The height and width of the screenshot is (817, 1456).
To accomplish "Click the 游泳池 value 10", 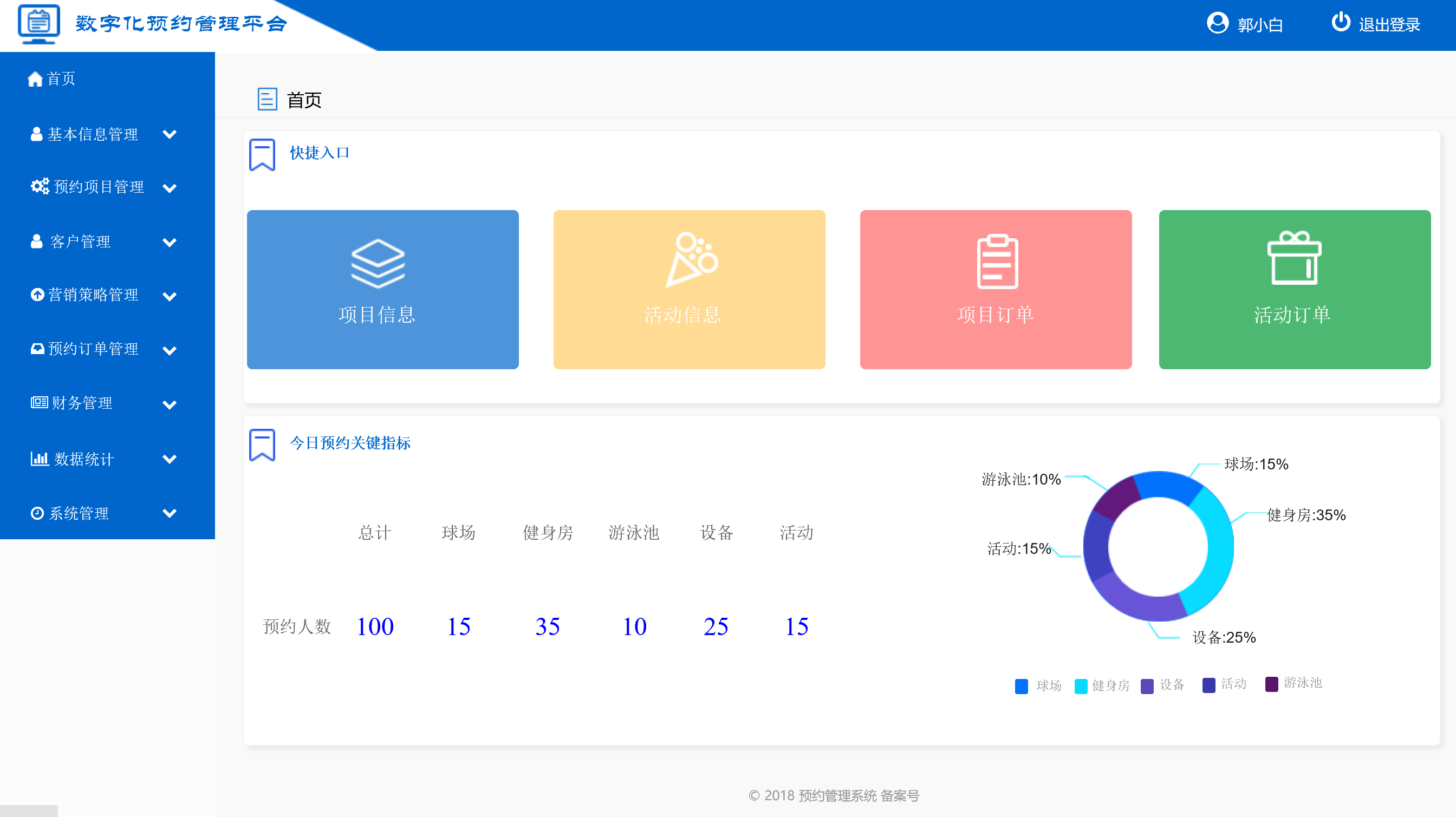I will click(x=634, y=626).
